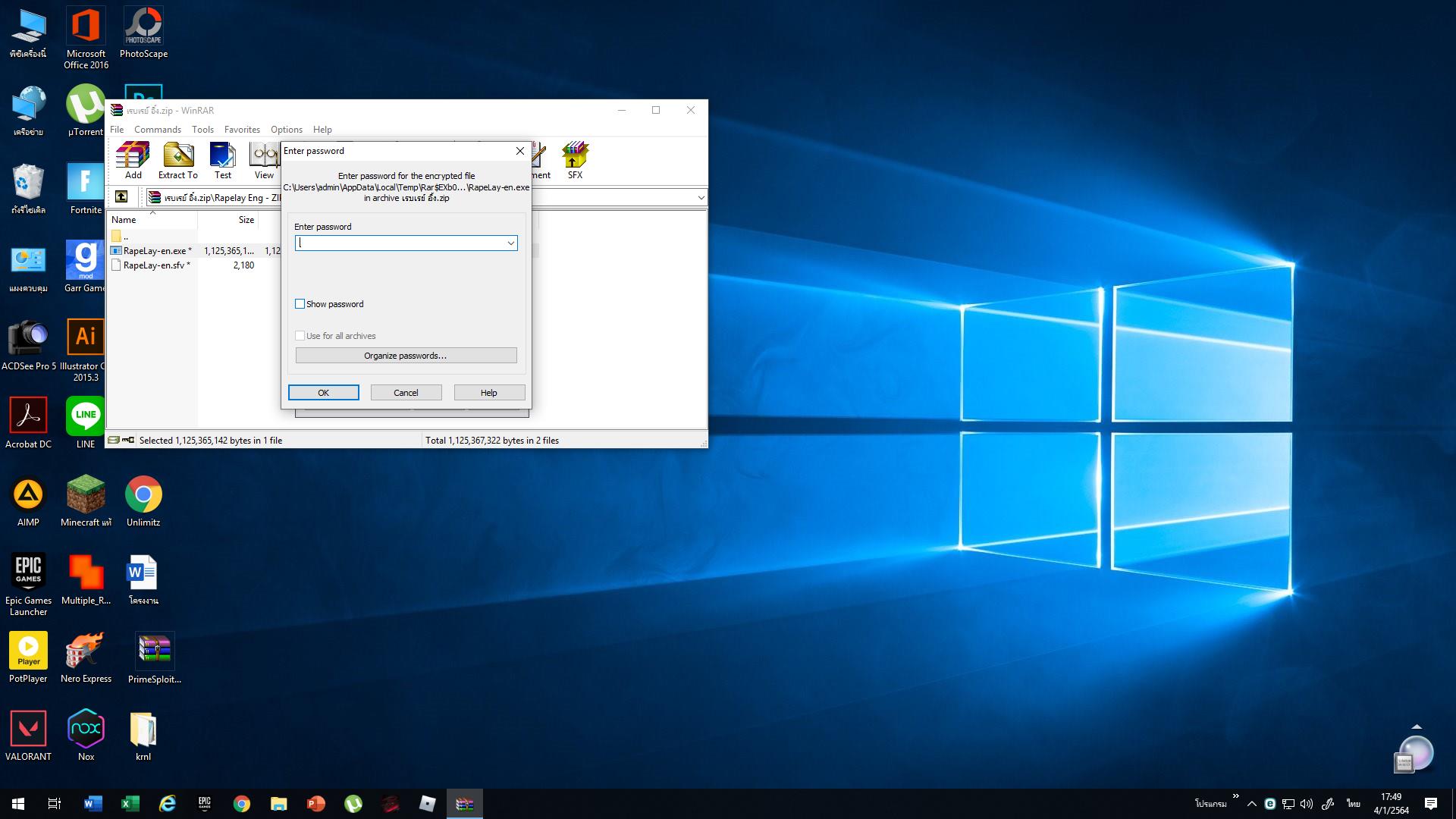Select the Minecraft desktop icon
This screenshot has height=819, width=1456.
pyautogui.click(x=86, y=501)
